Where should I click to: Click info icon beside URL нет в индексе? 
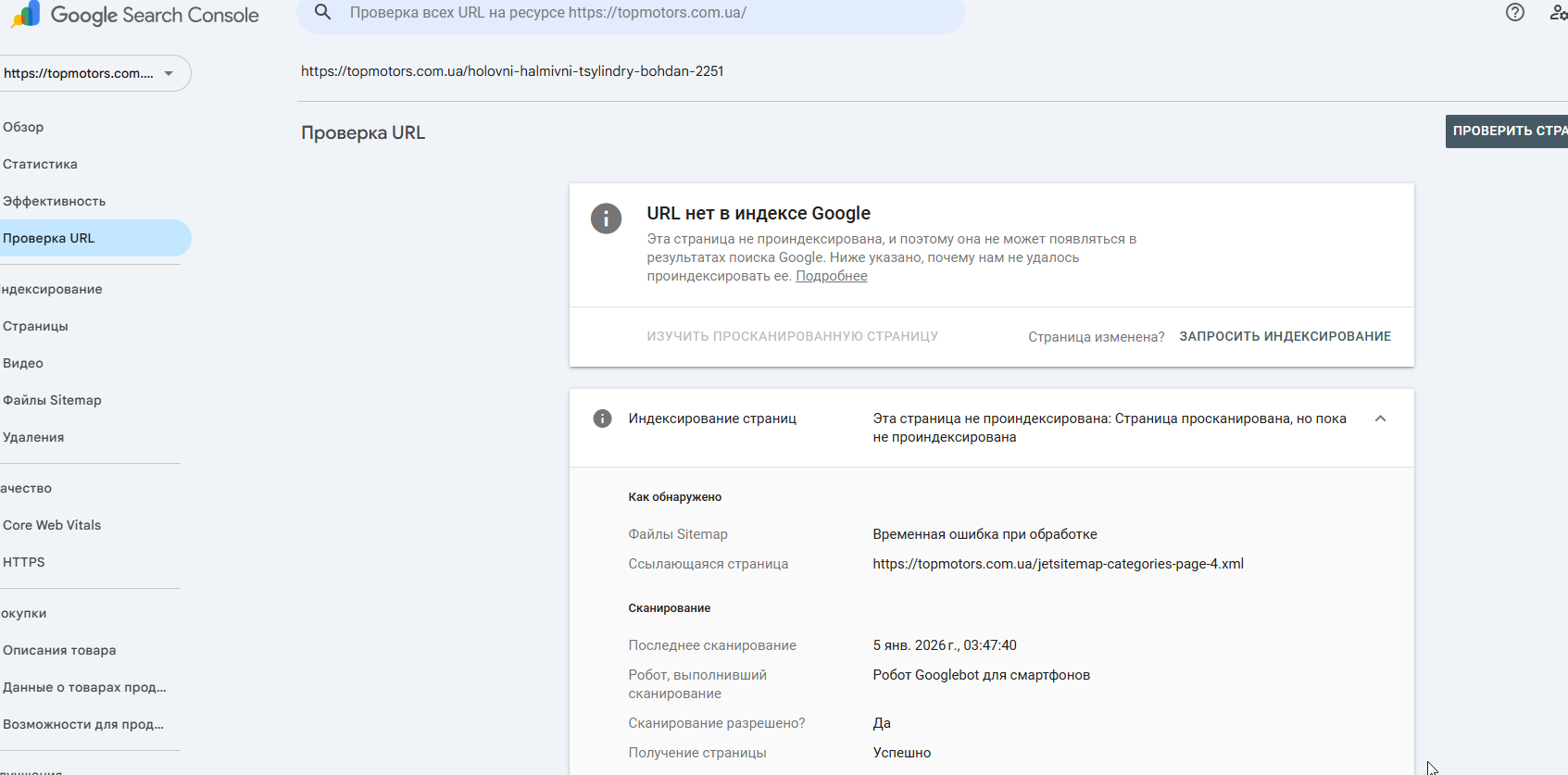607,219
